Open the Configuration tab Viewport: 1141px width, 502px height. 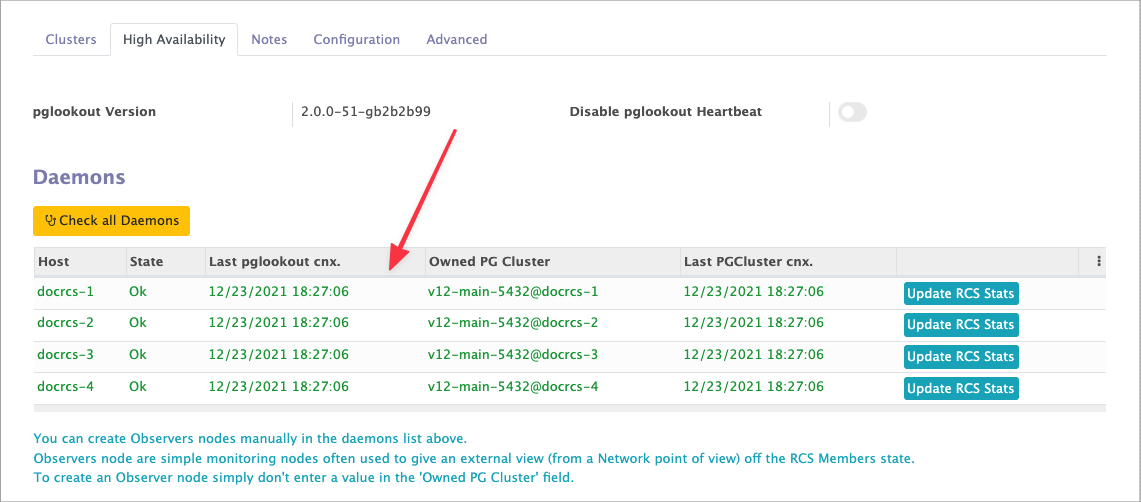(x=356, y=40)
